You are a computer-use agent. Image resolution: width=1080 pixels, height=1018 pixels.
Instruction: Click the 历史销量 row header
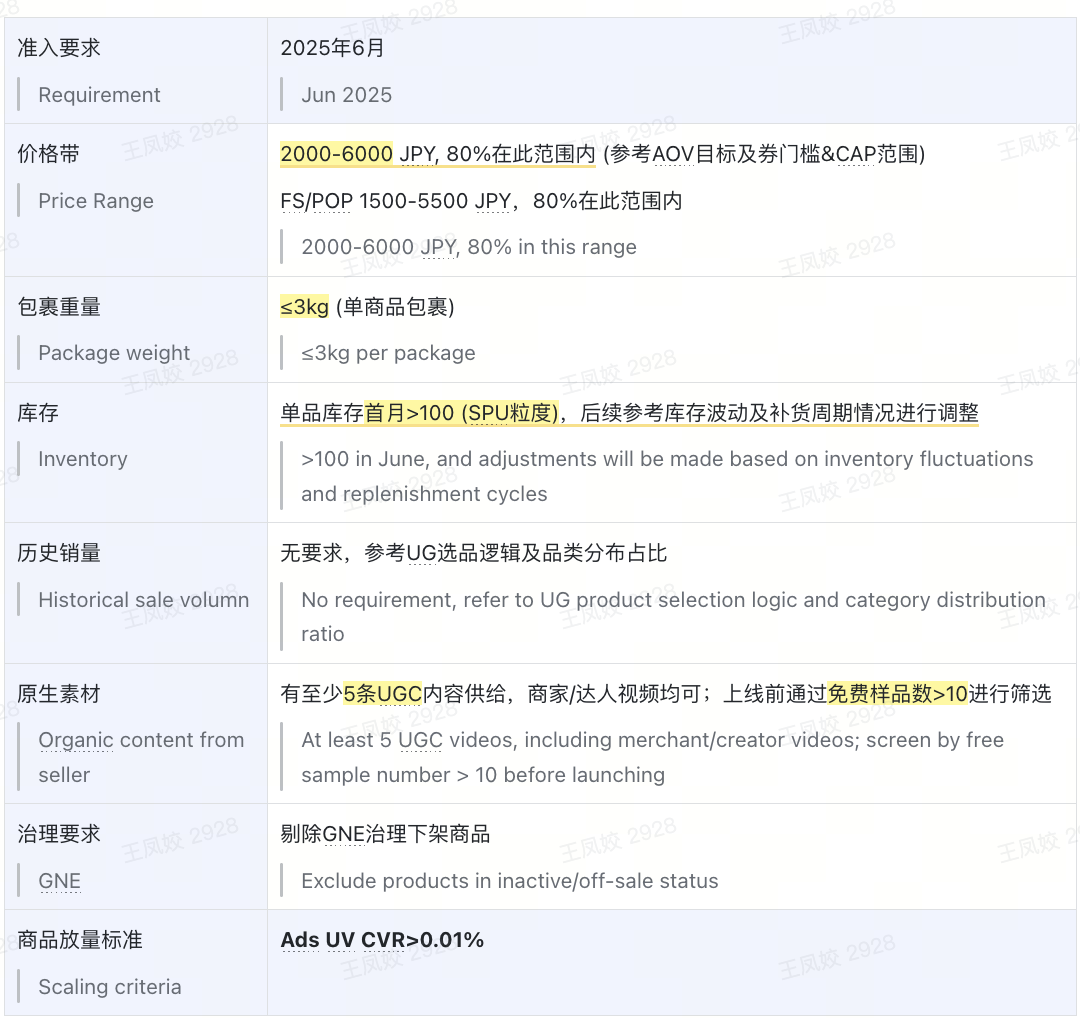[59, 553]
